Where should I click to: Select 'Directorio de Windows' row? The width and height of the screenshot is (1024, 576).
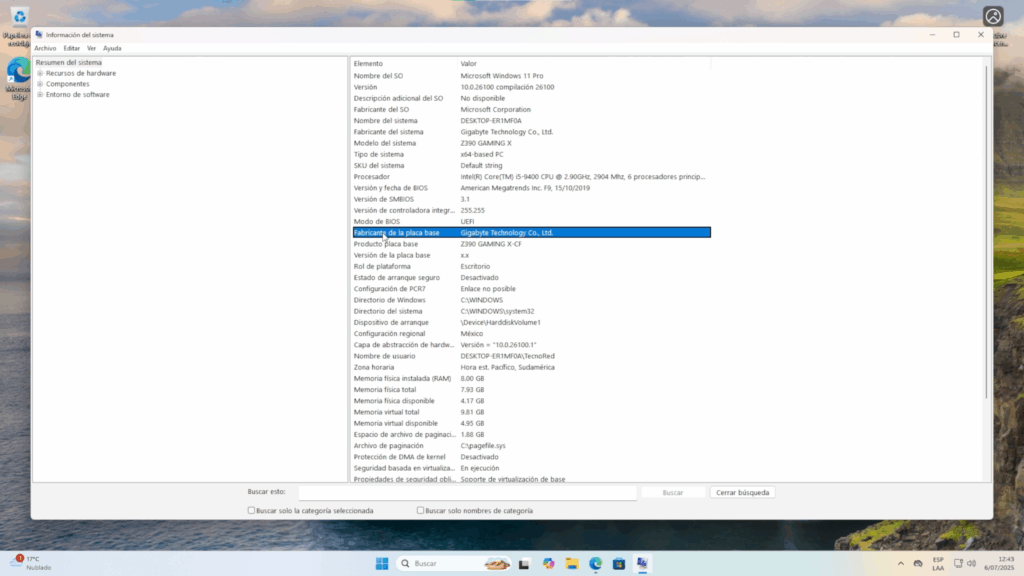[x=531, y=300]
